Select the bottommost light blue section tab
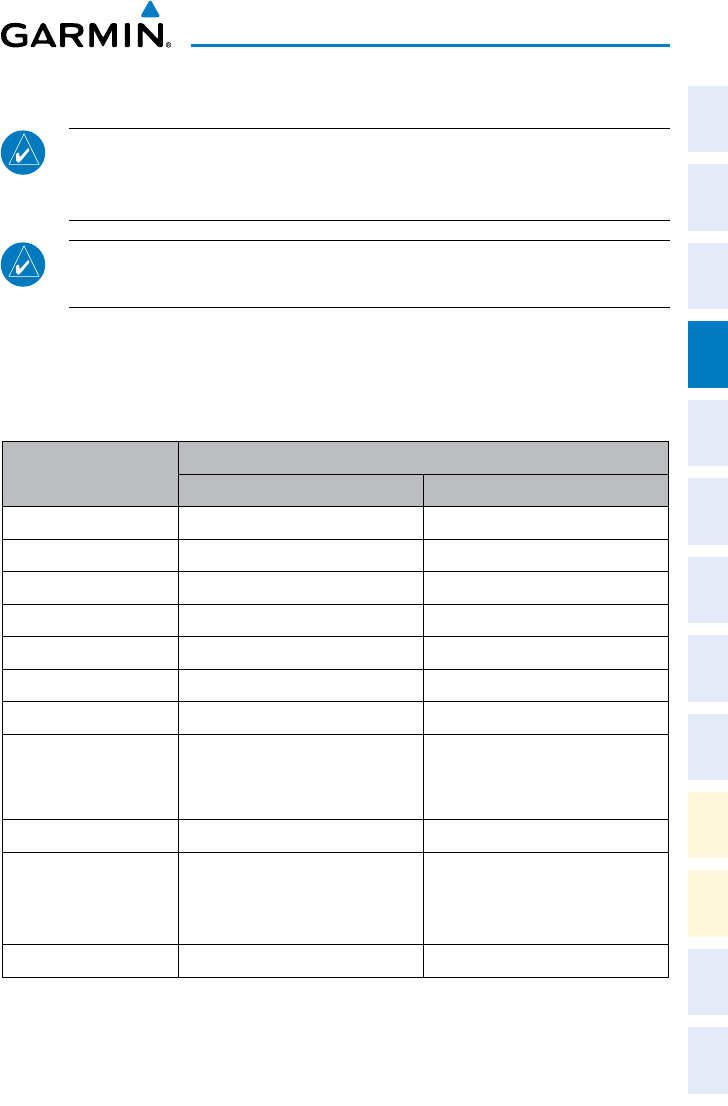 (708, 1061)
